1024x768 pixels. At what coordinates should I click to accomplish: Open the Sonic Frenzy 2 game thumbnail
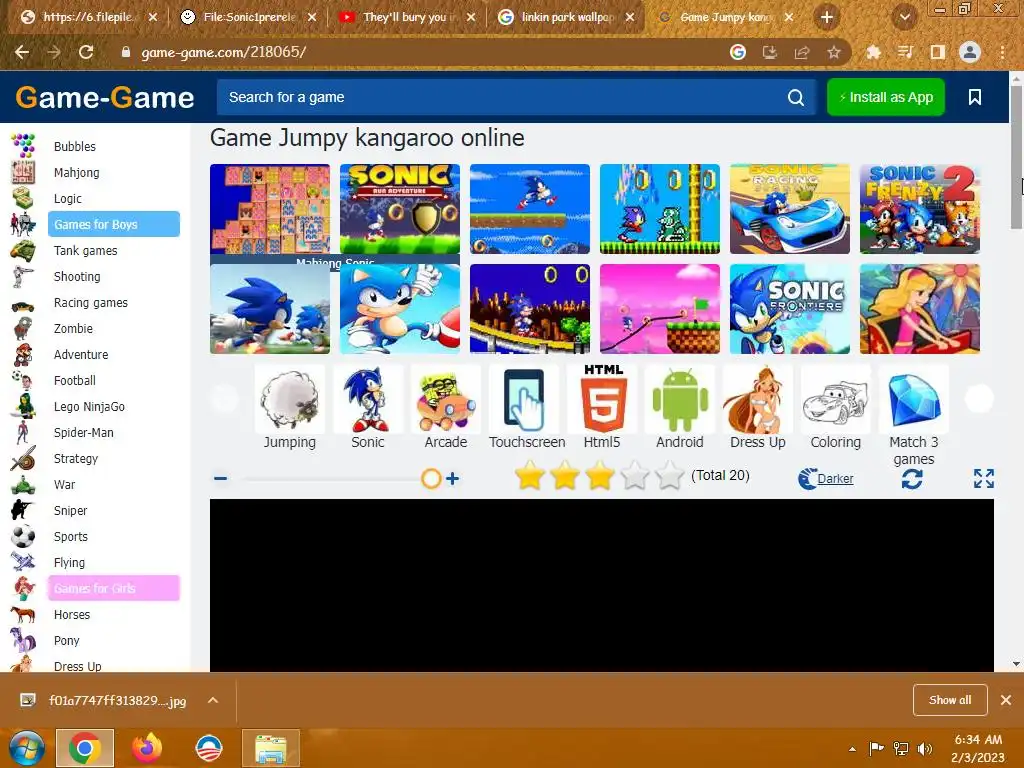[920, 209]
